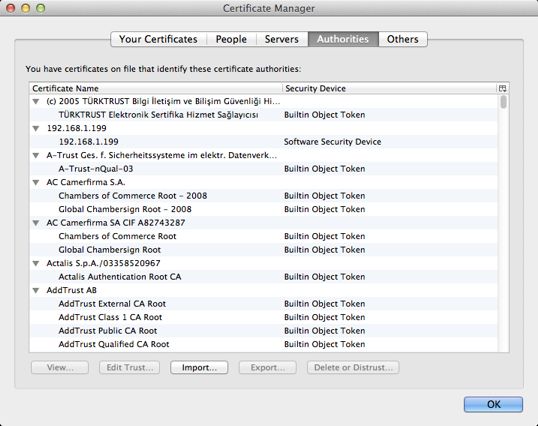Collapse the 192.168.1.199 parent group
Screen dimensions: 538x426
click(x=36, y=129)
